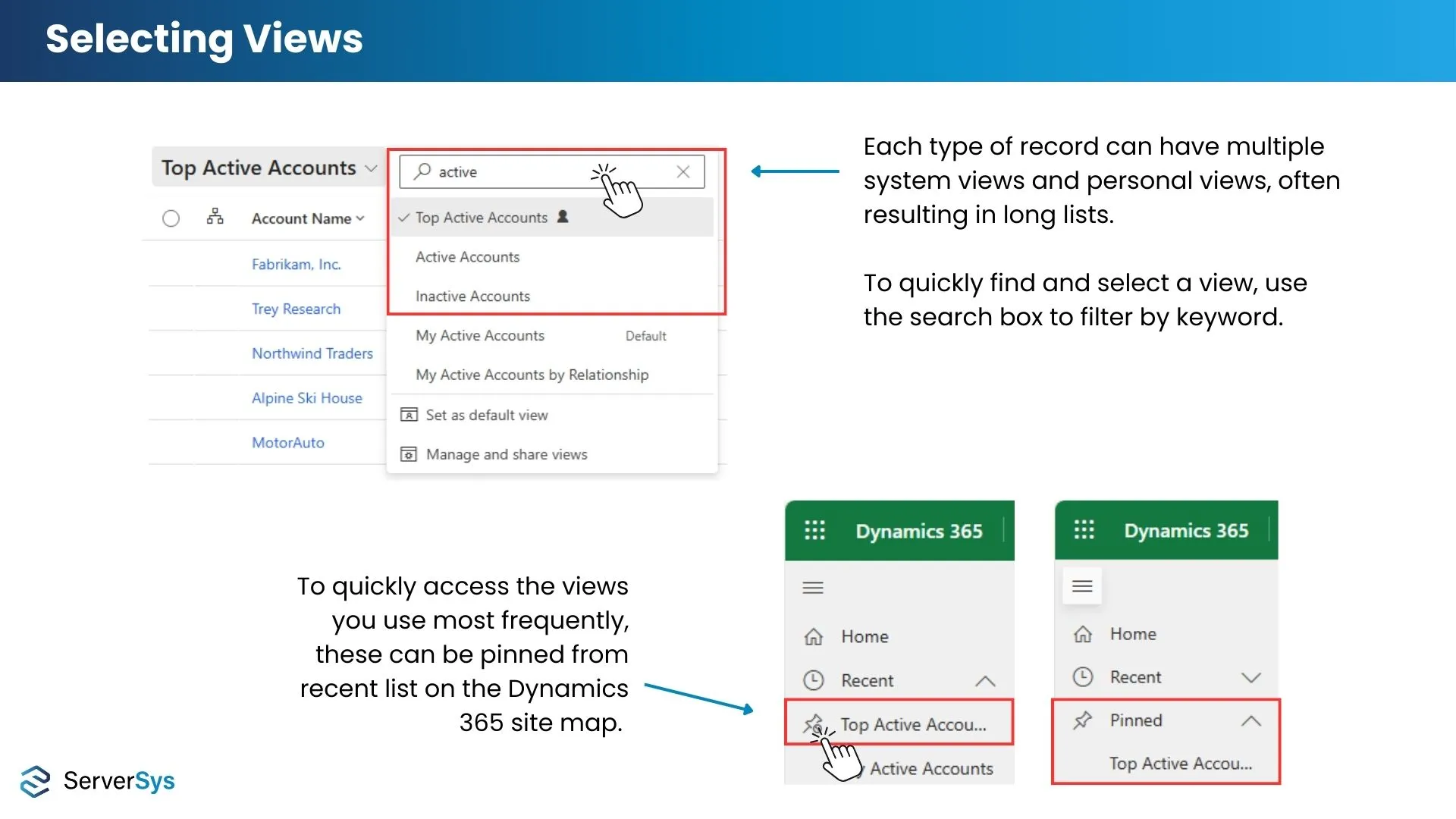
Task: Click Dynamics 365 title in left panel
Action: 919,531
